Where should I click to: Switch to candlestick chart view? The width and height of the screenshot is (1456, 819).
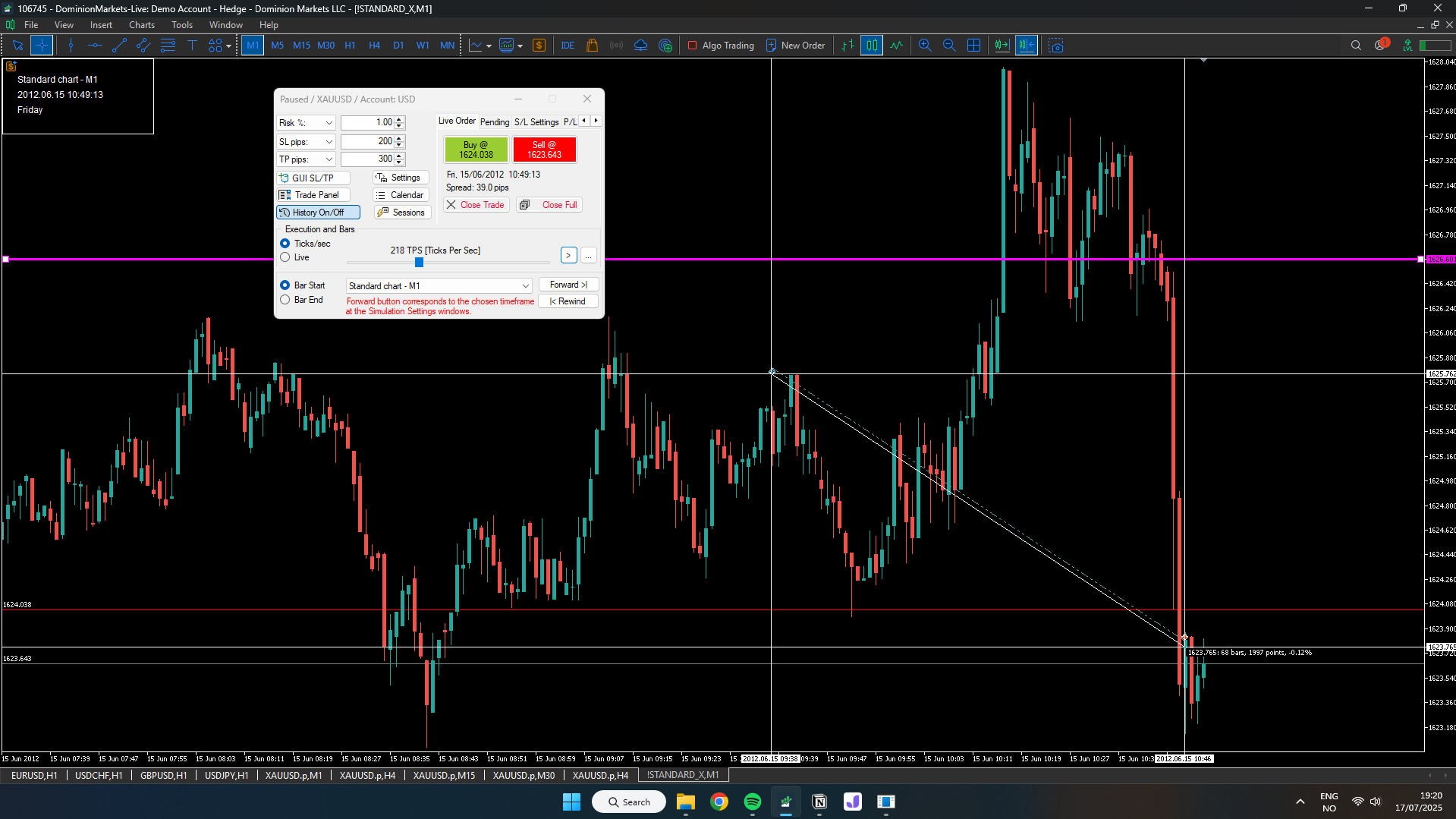tap(872, 46)
